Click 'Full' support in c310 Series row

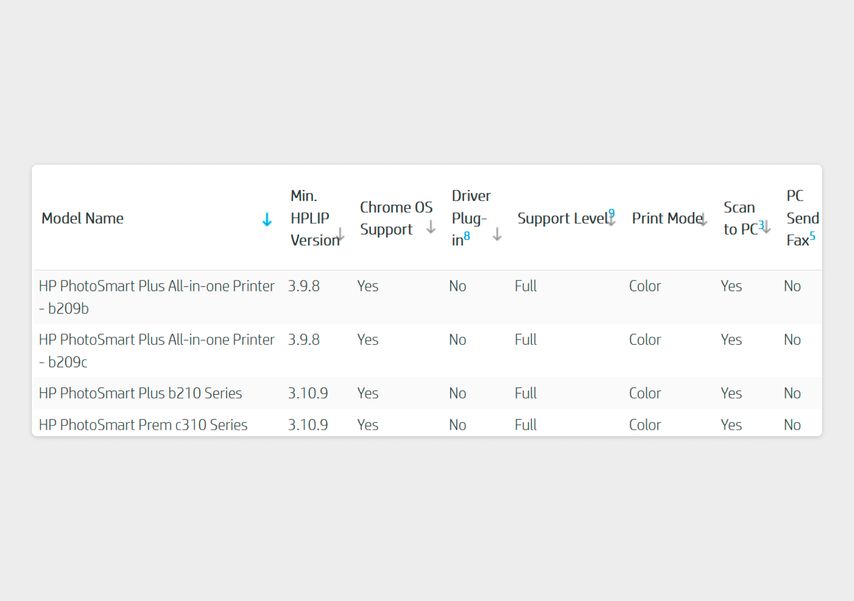tap(526, 425)
